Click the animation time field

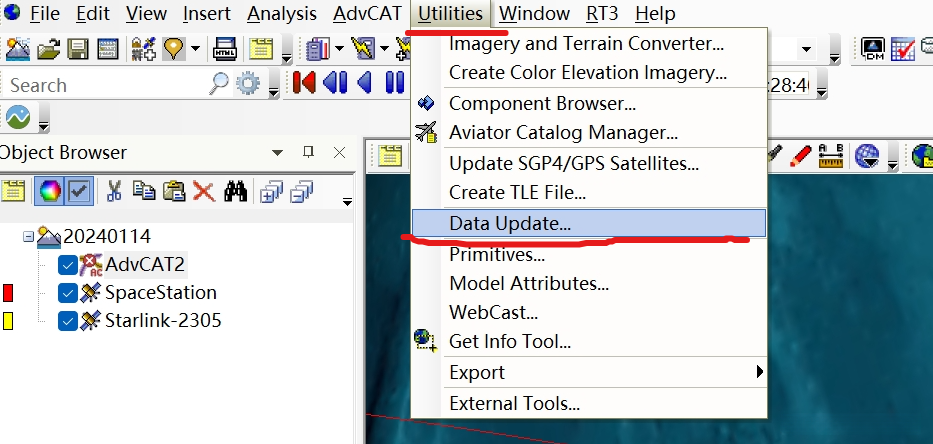[788, 86]
